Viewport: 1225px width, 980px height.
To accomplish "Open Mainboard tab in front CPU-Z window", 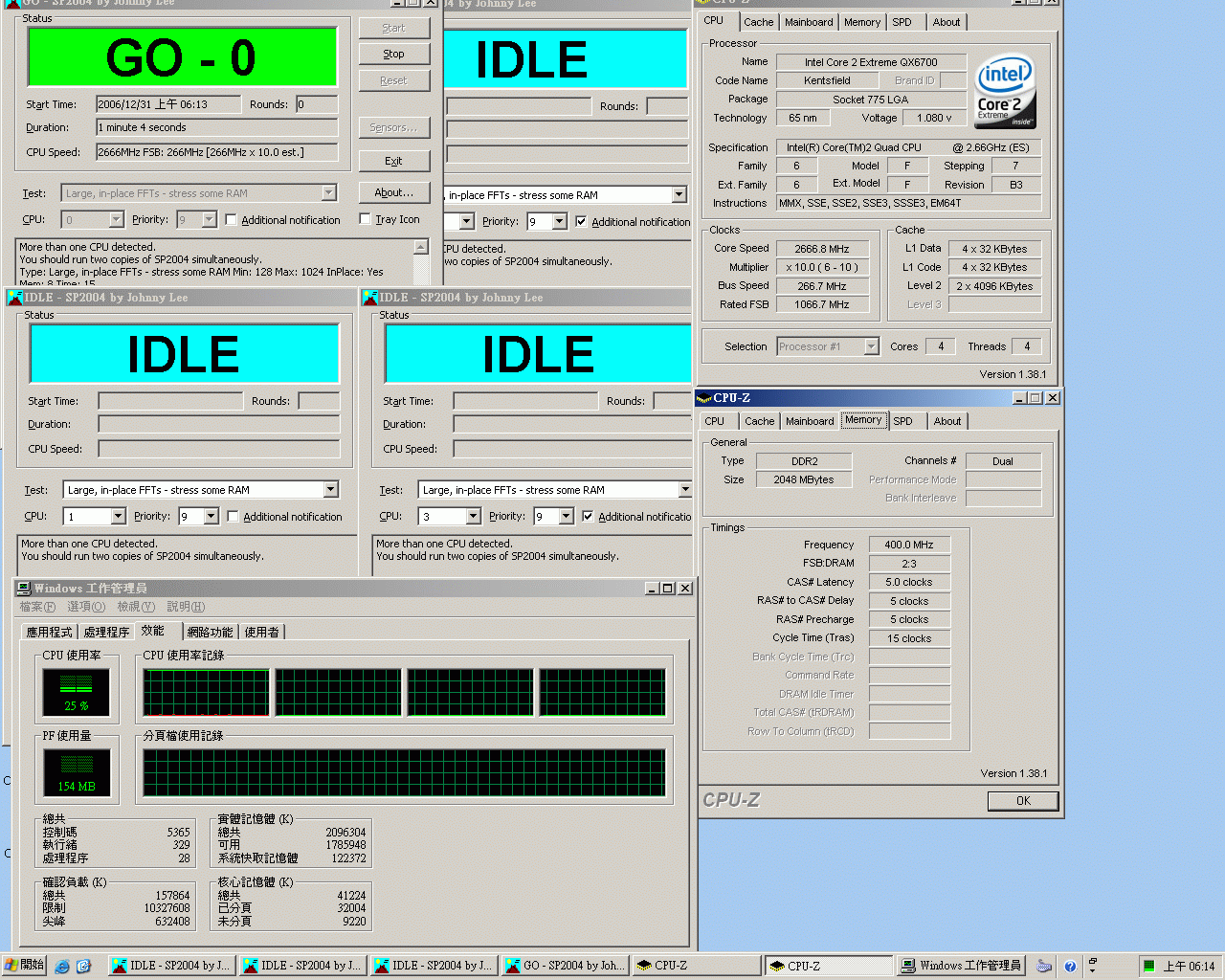I will click(810, 421).
